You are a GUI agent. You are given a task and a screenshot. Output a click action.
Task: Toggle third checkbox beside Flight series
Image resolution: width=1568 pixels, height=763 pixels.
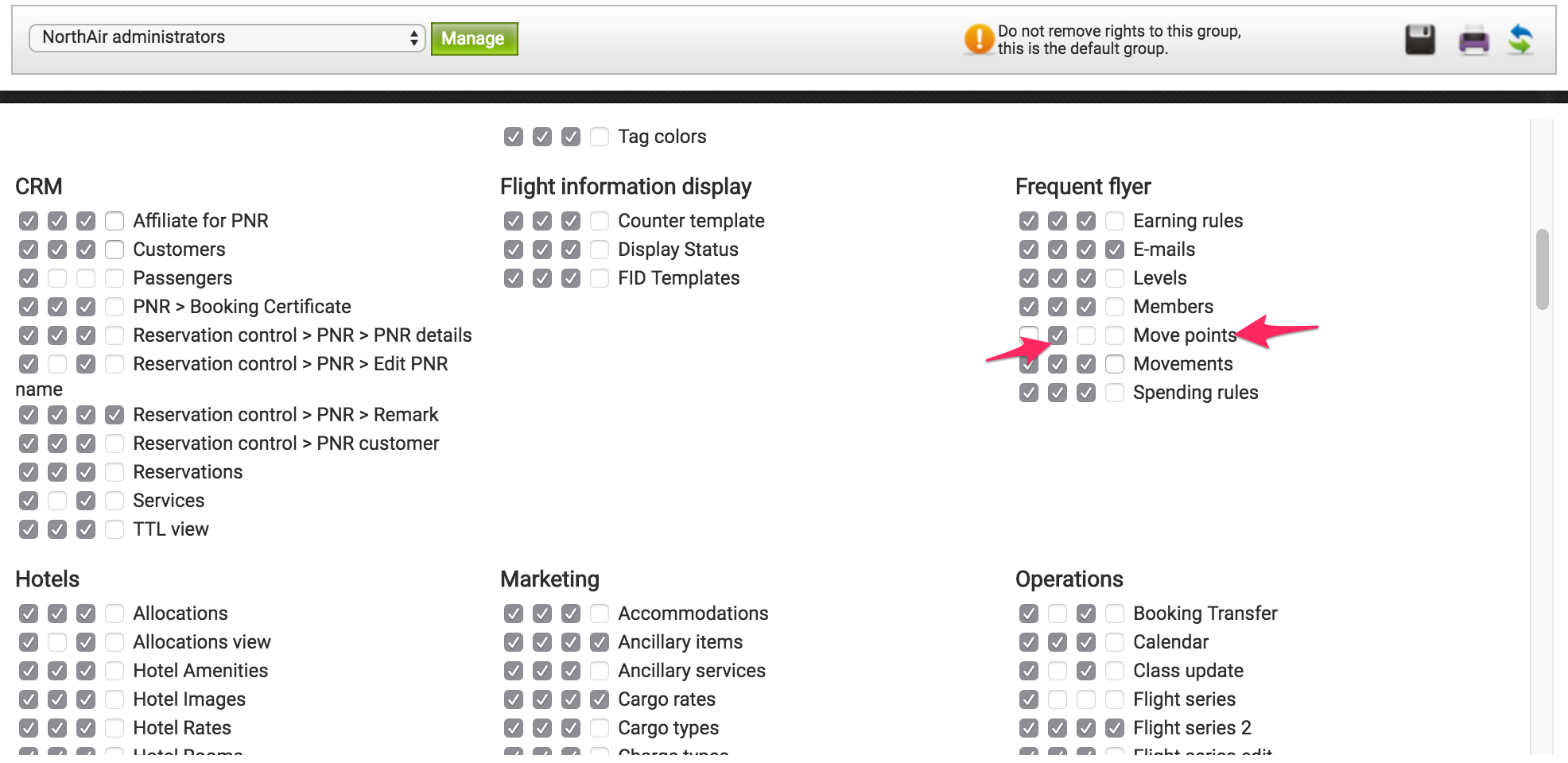pyautogui.click(x=1086, y=699)
